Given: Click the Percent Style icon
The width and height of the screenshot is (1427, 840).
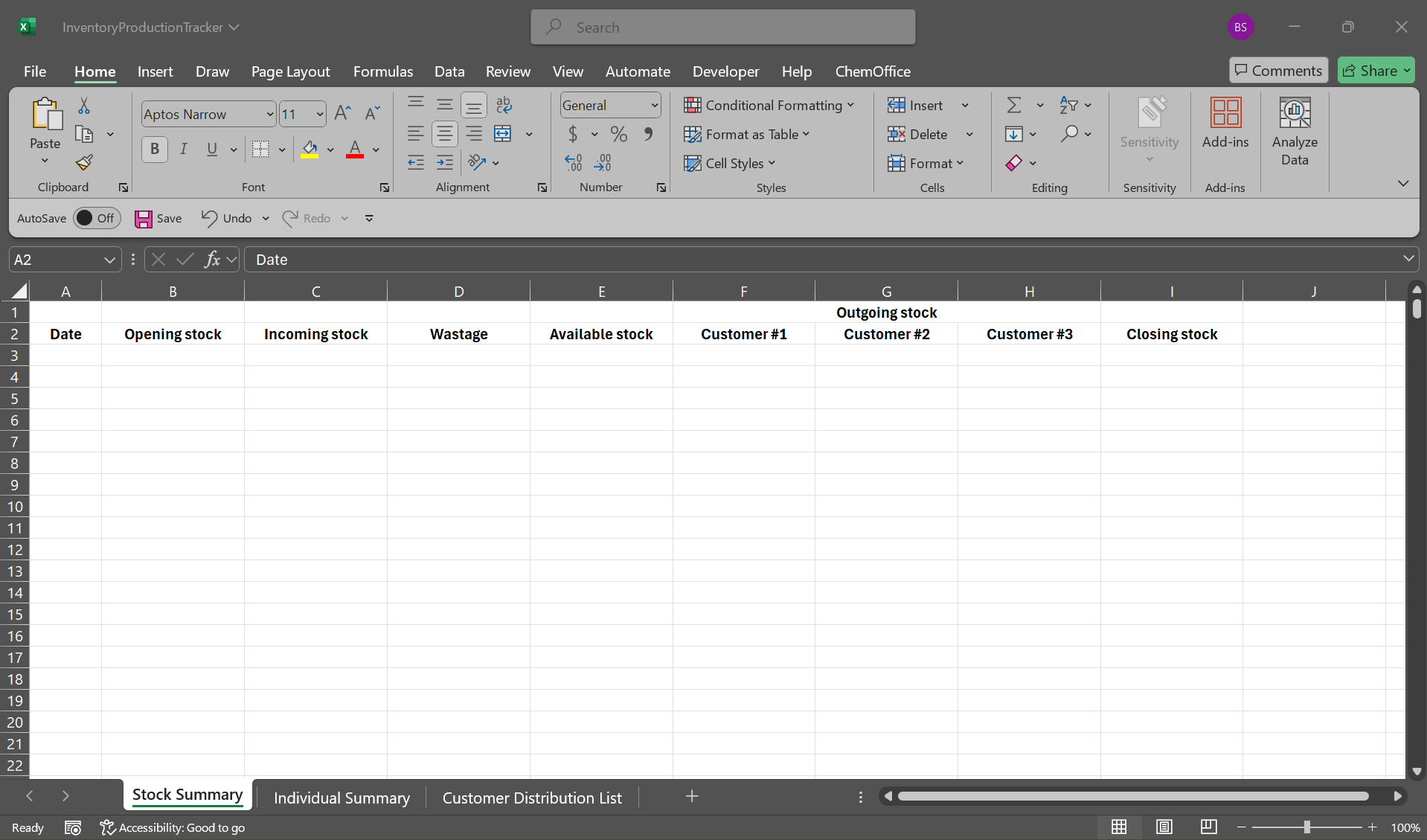Looking at the screenshot, I should tap(618, 134).
